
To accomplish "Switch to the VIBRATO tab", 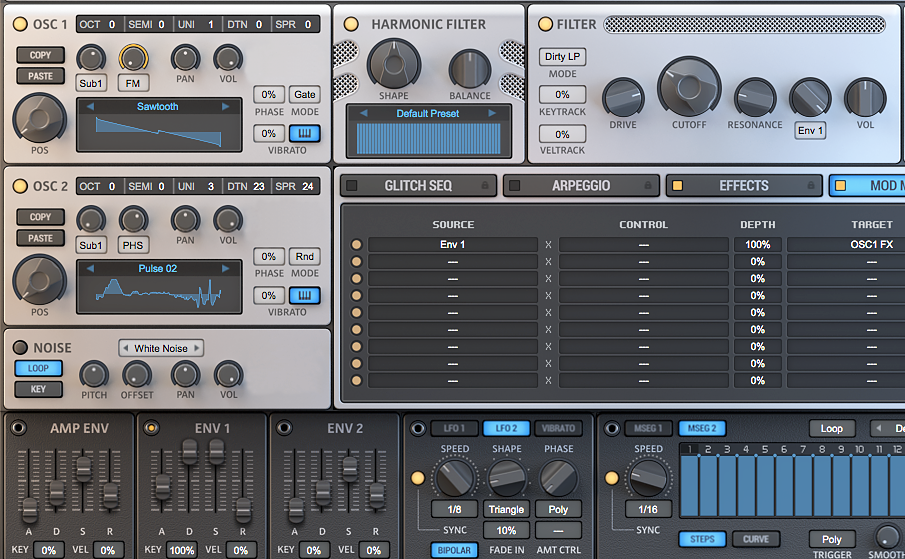I will 558,428.
